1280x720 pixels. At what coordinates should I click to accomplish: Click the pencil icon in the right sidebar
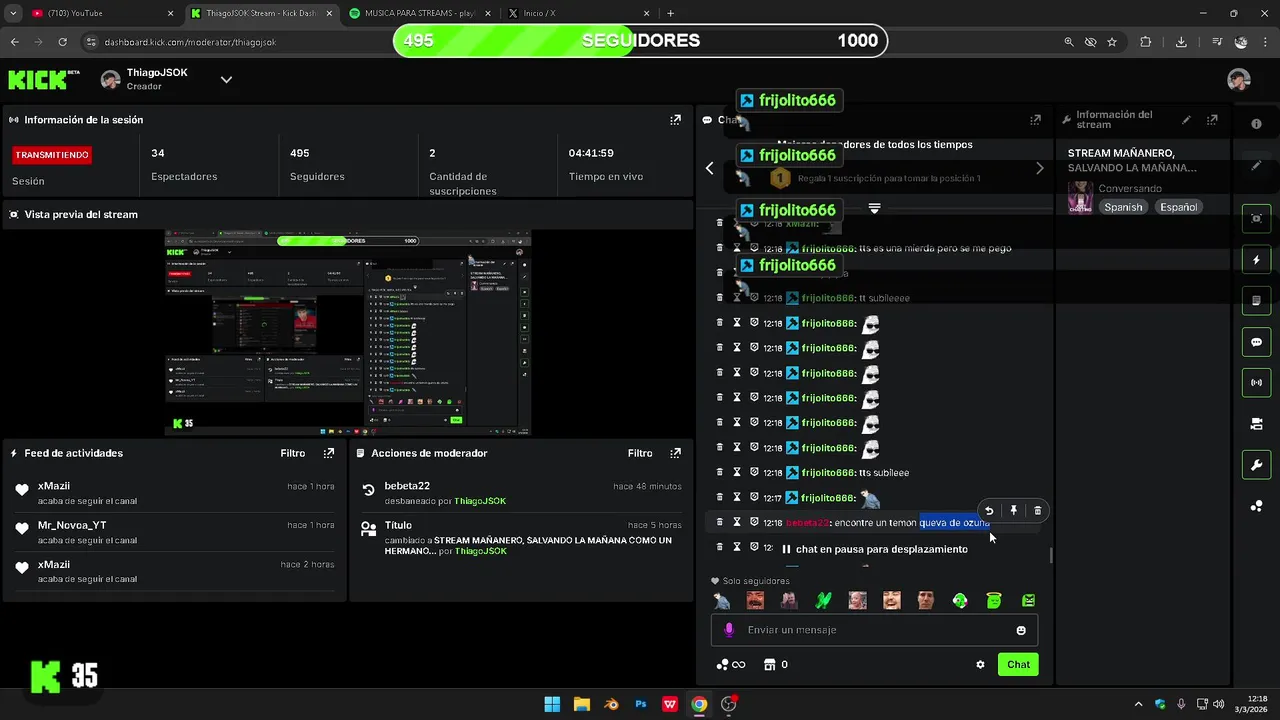[x=1257, y=166]
